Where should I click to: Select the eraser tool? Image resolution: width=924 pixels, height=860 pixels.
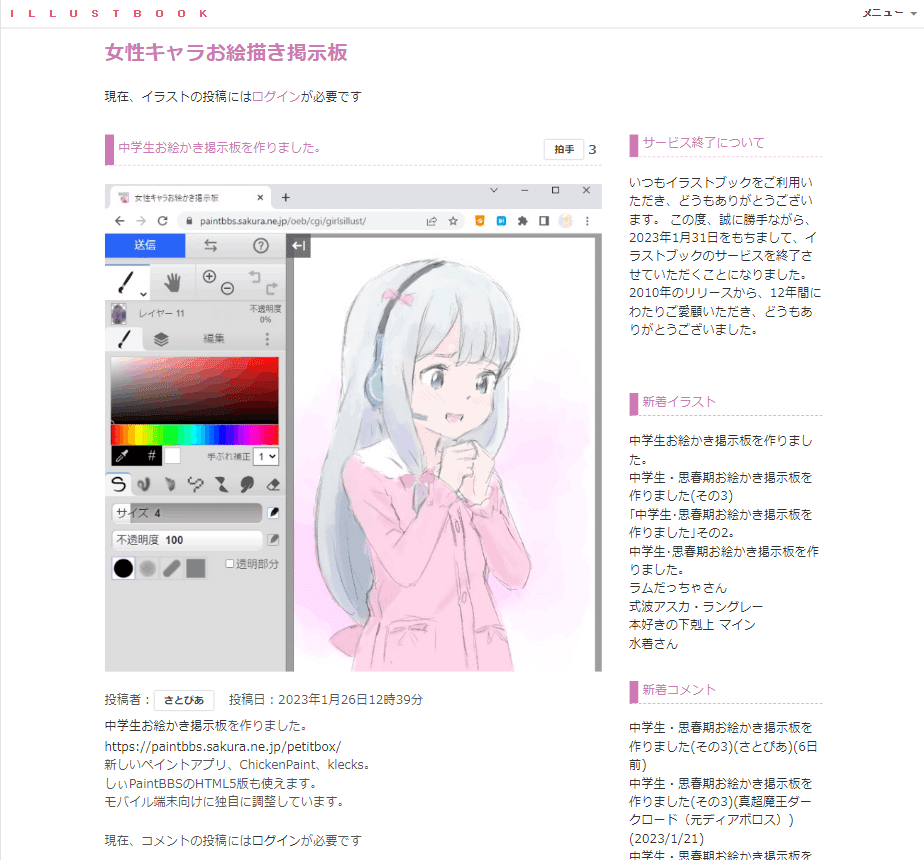(x=273, y=485)
